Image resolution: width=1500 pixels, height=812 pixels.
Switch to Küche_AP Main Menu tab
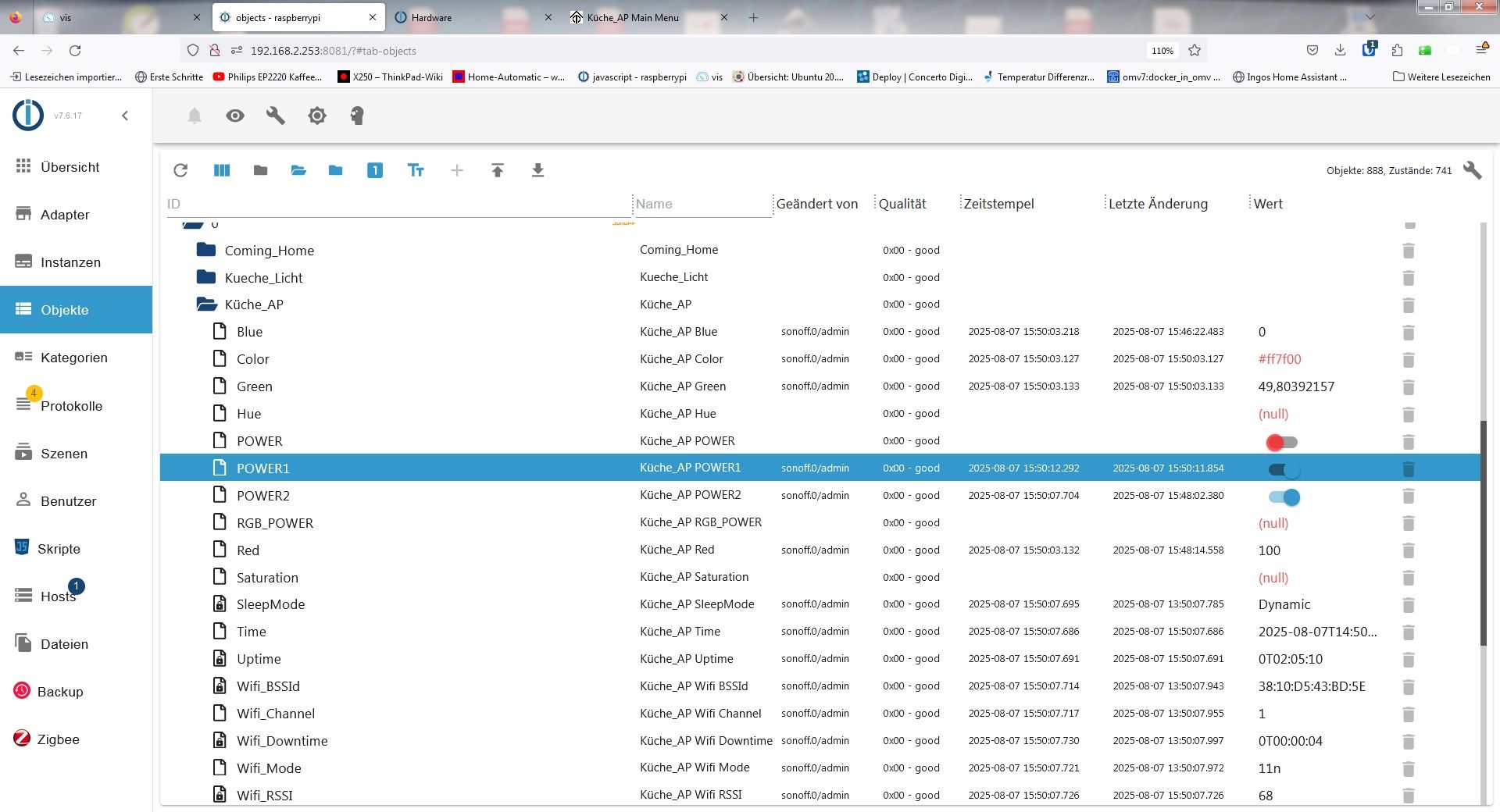tap(648, 17)
